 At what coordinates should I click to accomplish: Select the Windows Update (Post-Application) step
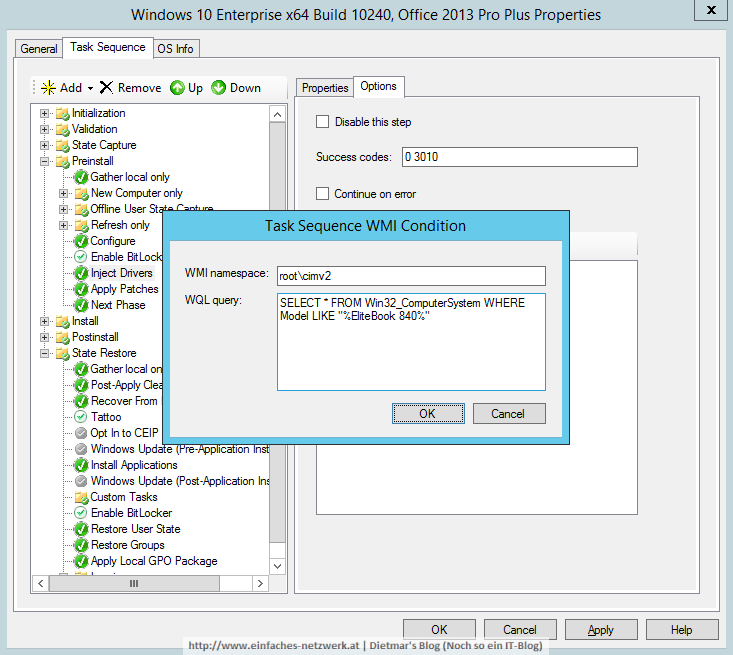[180, 481]
